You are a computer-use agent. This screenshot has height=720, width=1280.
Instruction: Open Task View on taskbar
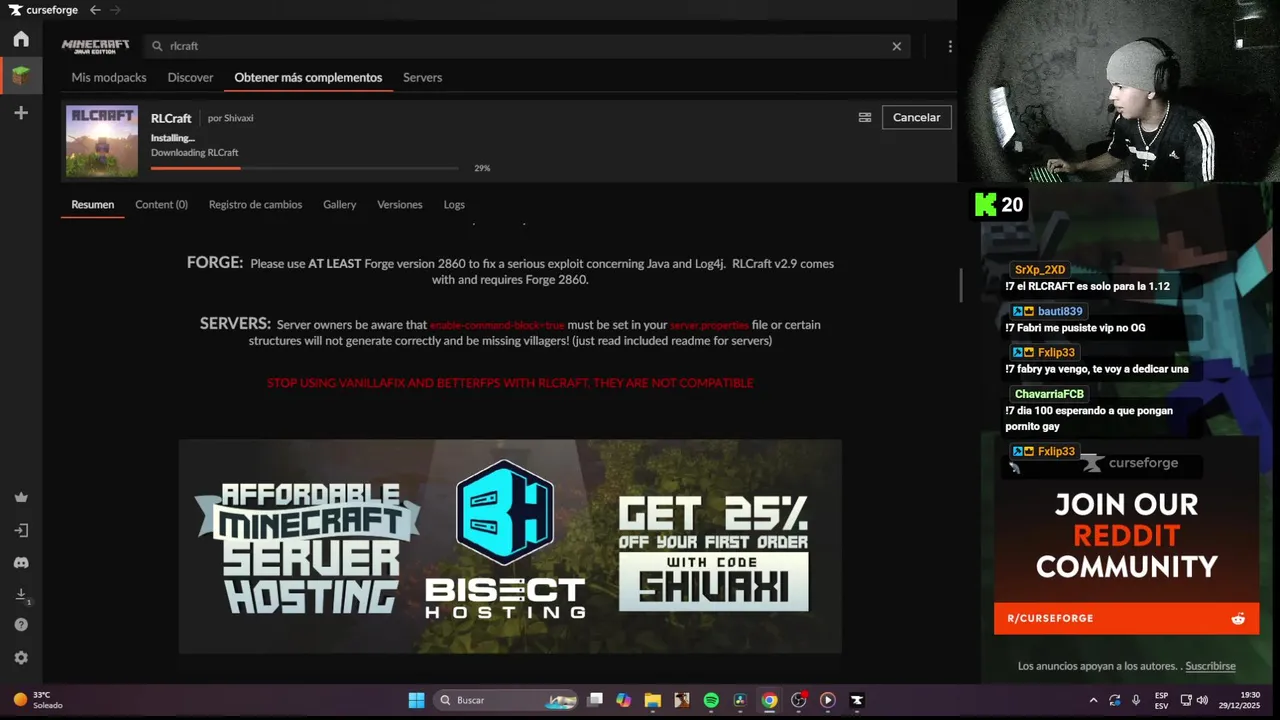point(595,700)
